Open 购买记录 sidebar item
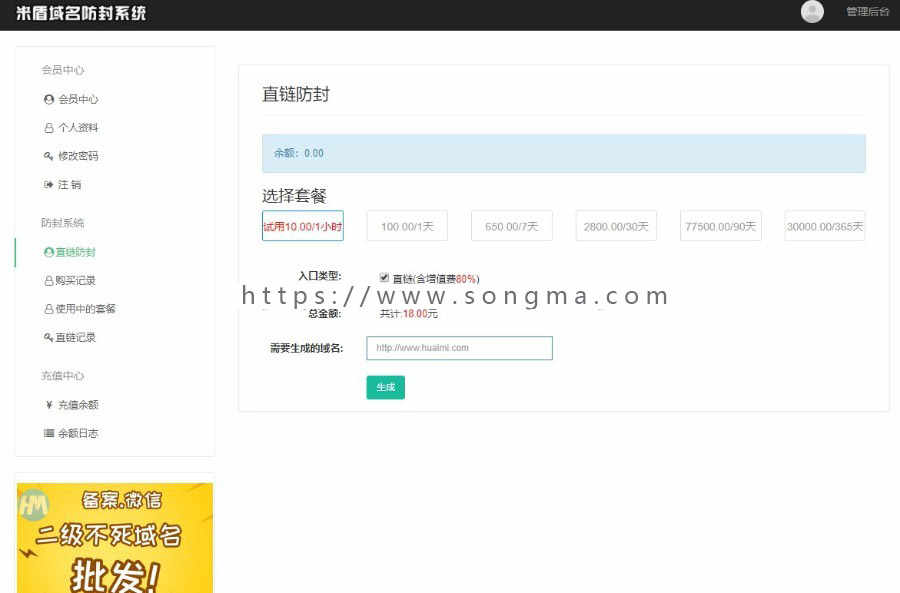This screenshot has height=593, width=900. click(x=75, y=280)
